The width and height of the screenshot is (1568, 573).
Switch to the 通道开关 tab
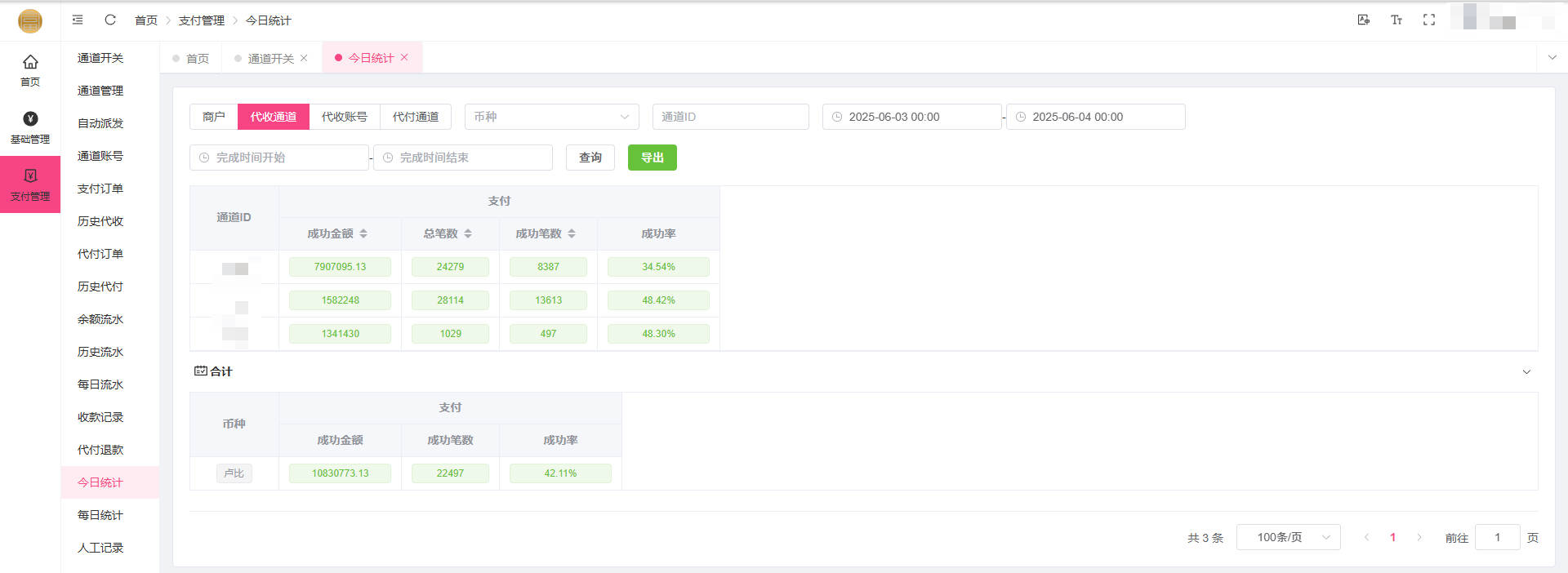pyautogui.click(x=269, y=58)
